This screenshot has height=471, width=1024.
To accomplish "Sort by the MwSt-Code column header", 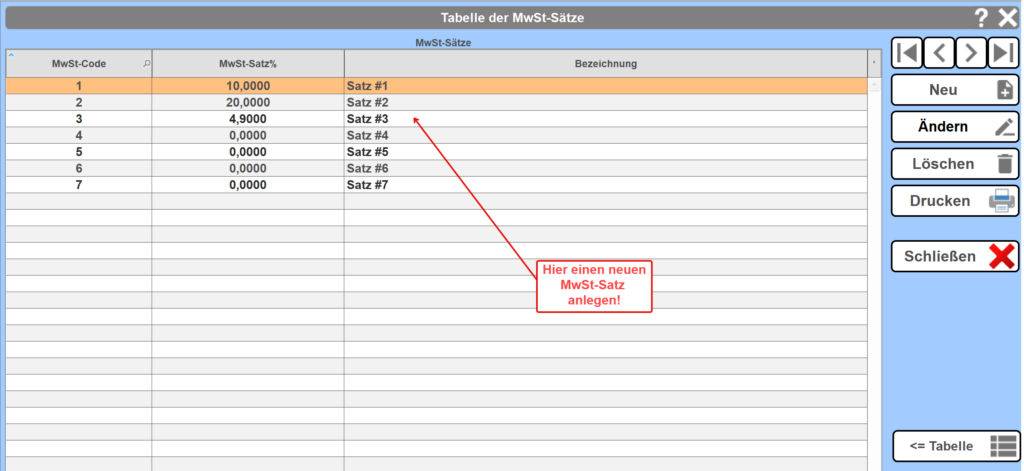I will pos(78,64).
